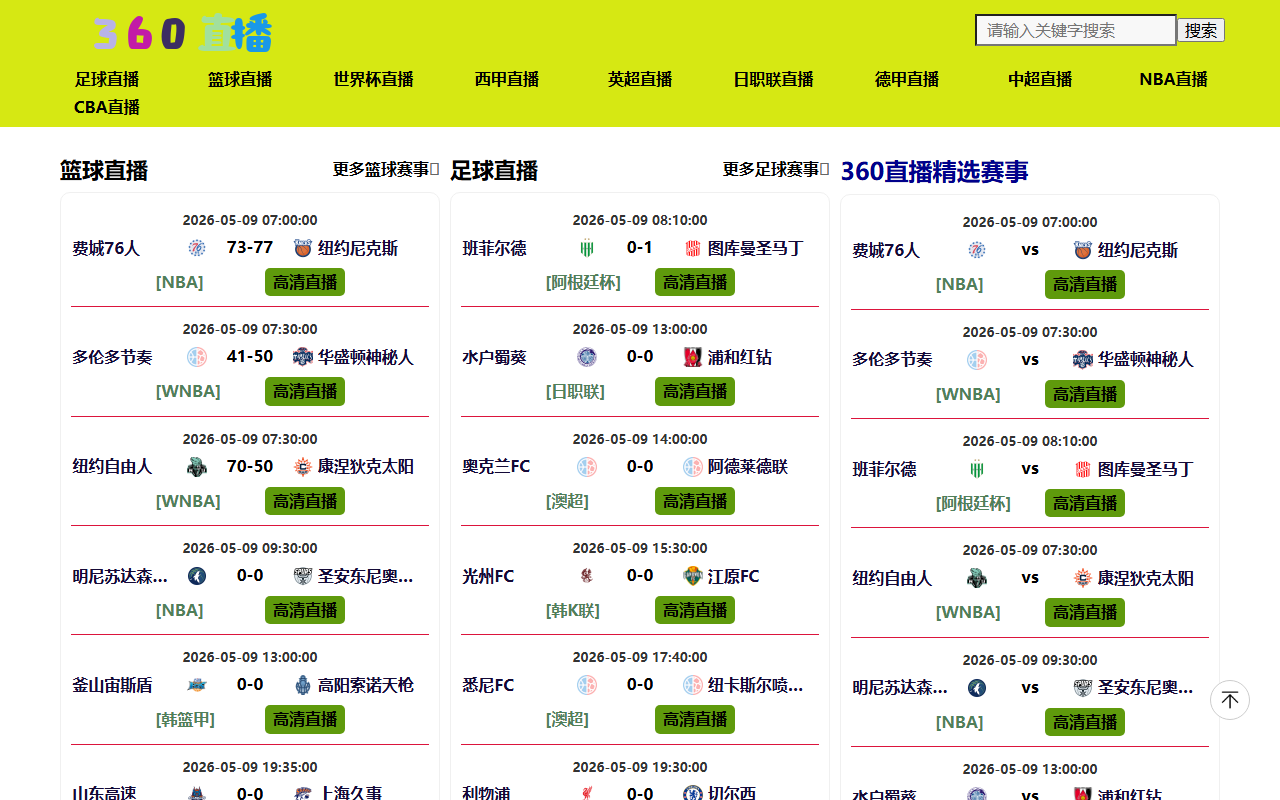The height and width of the screenshot is (800, 1280).
Task: Click 高清直播 for 费城76人 in 精选赛事
Action: [1085, 284]
